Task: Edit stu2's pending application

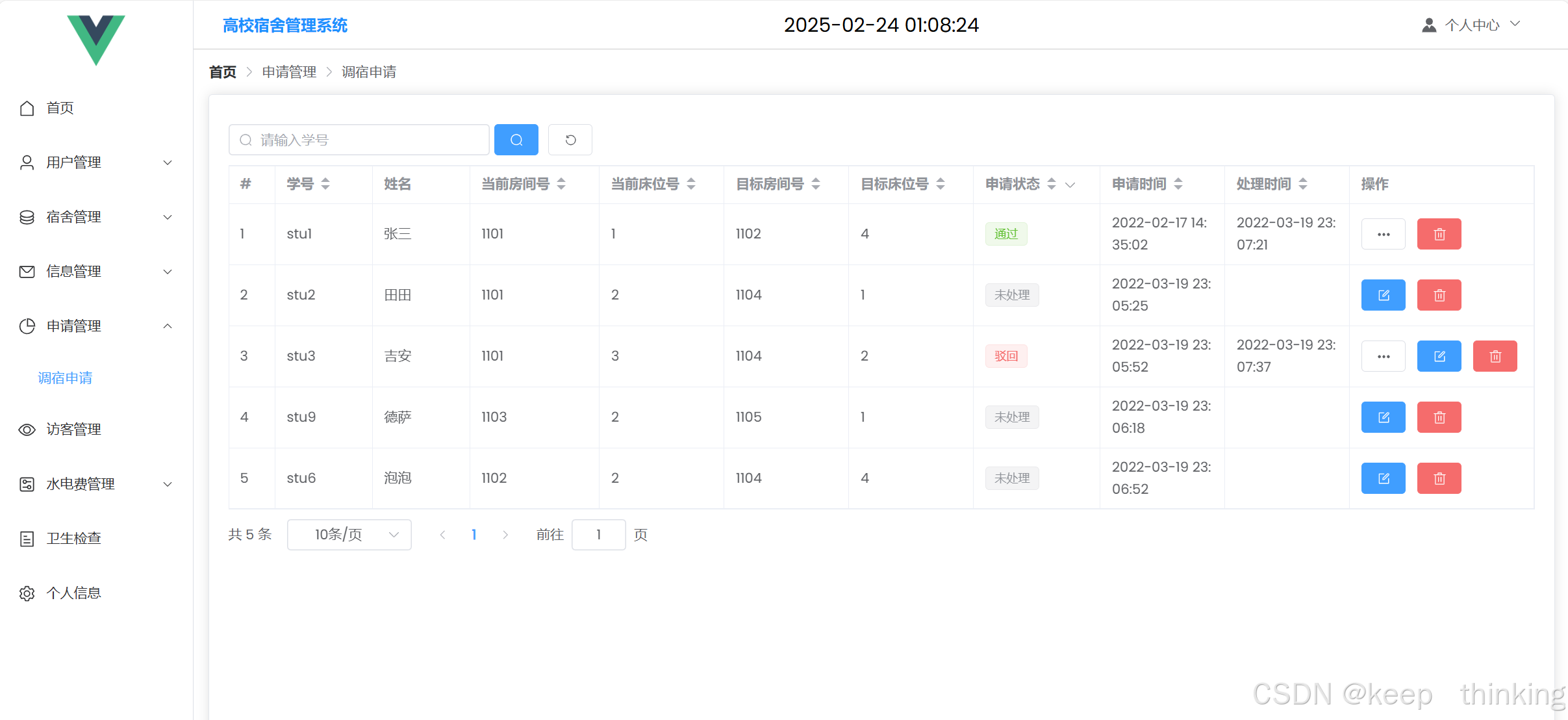Action: pos(1383,295)
